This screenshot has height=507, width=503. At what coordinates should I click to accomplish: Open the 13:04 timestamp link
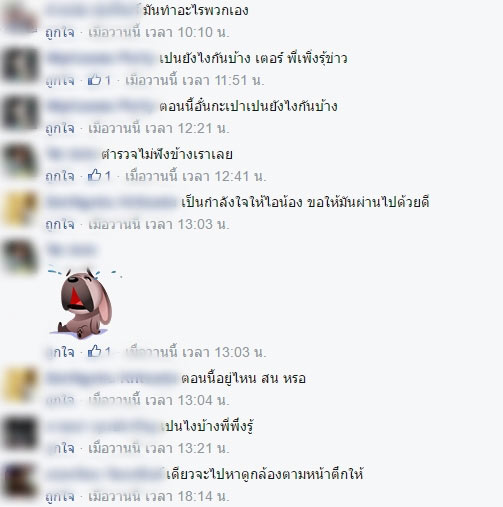pyautogui.click(x=159, y=400)
